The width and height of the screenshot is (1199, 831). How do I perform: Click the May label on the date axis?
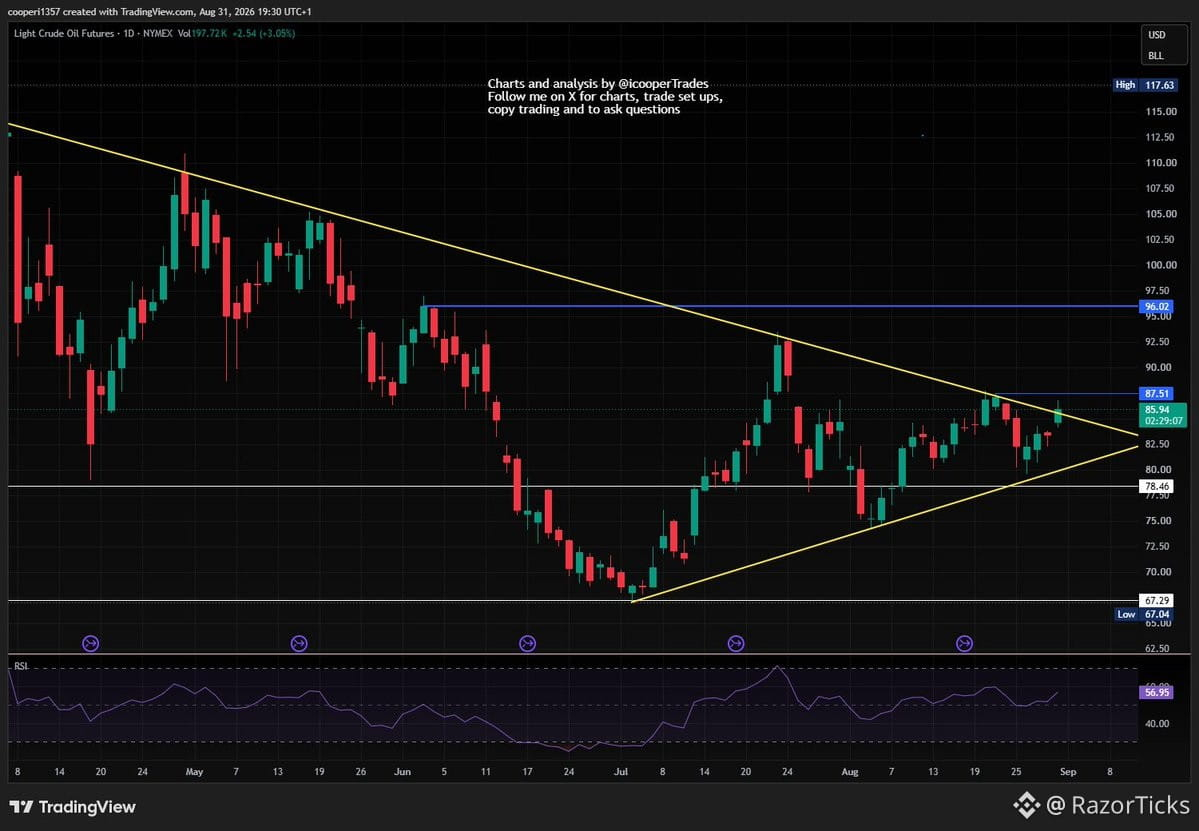point(194,772)
